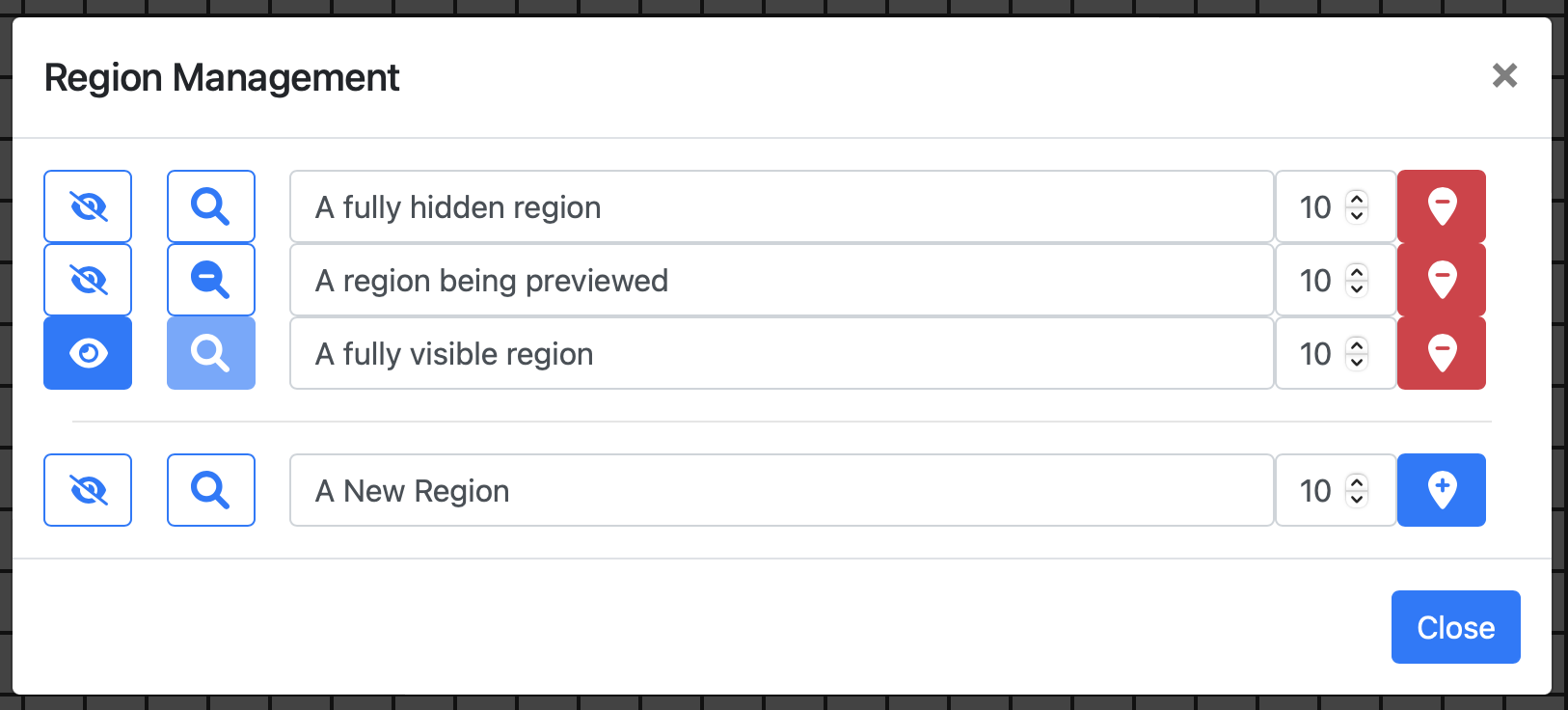This screenshot has width=1568, height=710.
Task: Add 'A New Region' with the blue pin button
Action: click(1441, 490)
